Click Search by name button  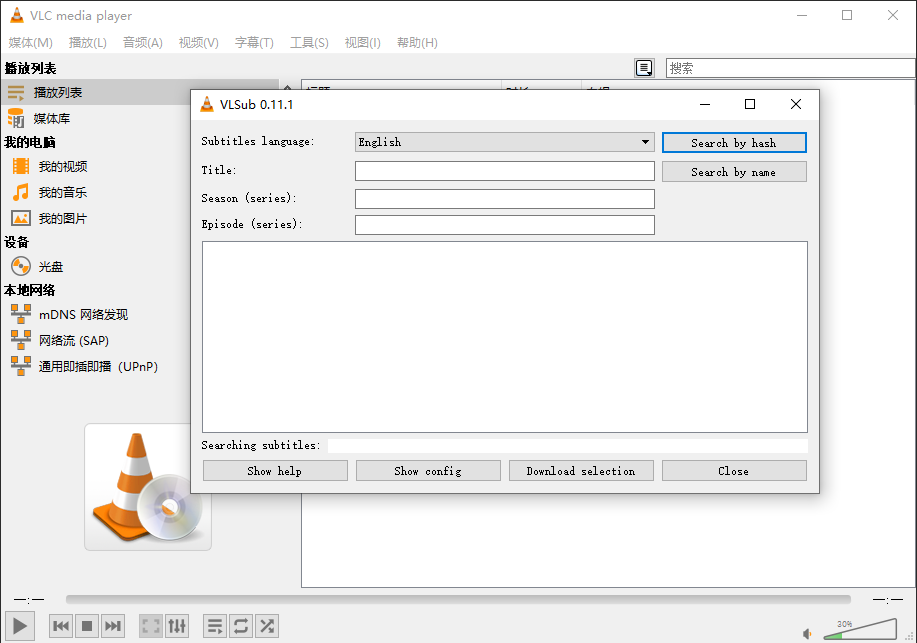(734, 172)
